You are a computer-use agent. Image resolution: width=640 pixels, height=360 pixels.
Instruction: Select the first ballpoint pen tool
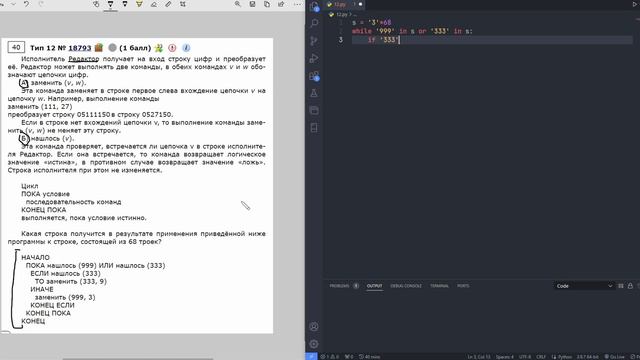click(x=110, y=4)
